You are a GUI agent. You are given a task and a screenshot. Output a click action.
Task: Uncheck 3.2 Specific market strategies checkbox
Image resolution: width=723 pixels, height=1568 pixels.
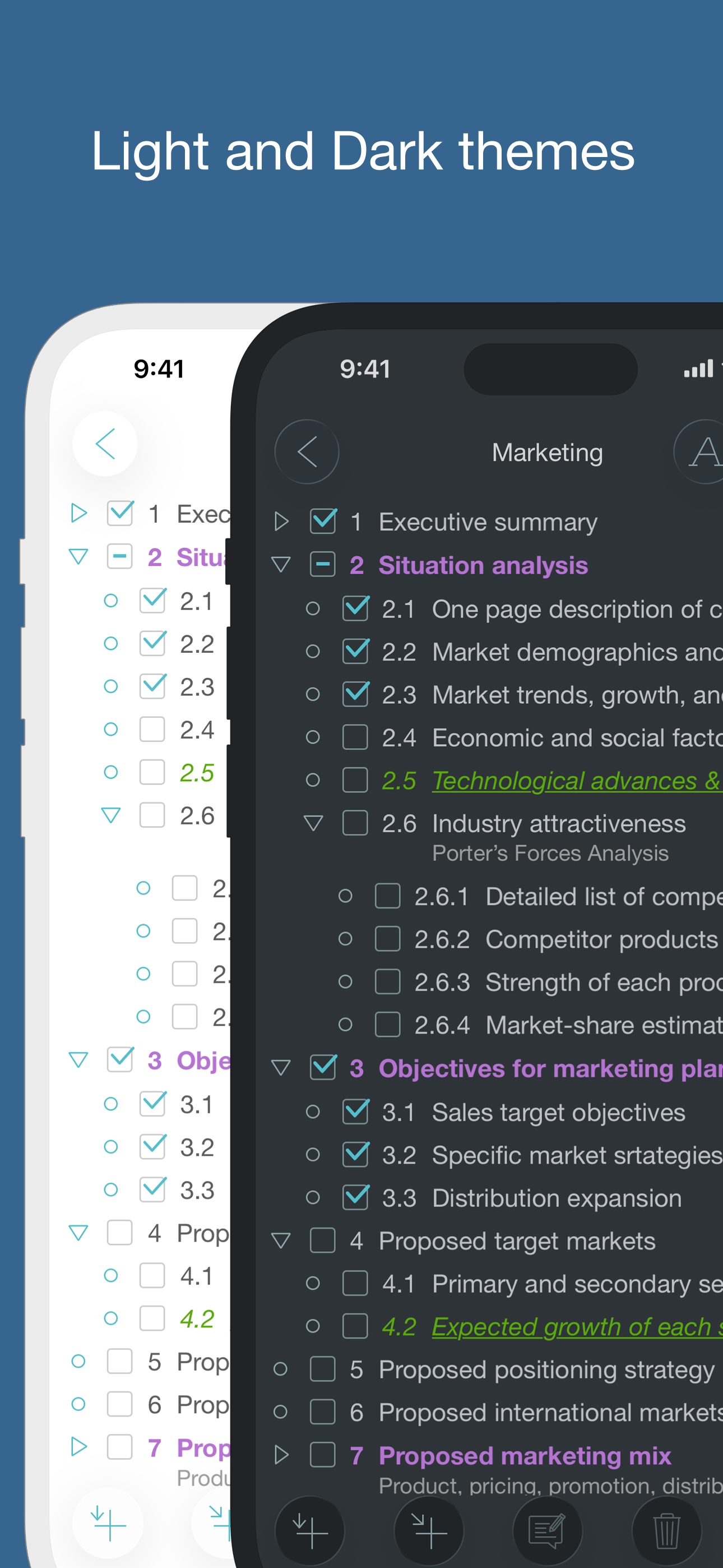point(356,1154)
